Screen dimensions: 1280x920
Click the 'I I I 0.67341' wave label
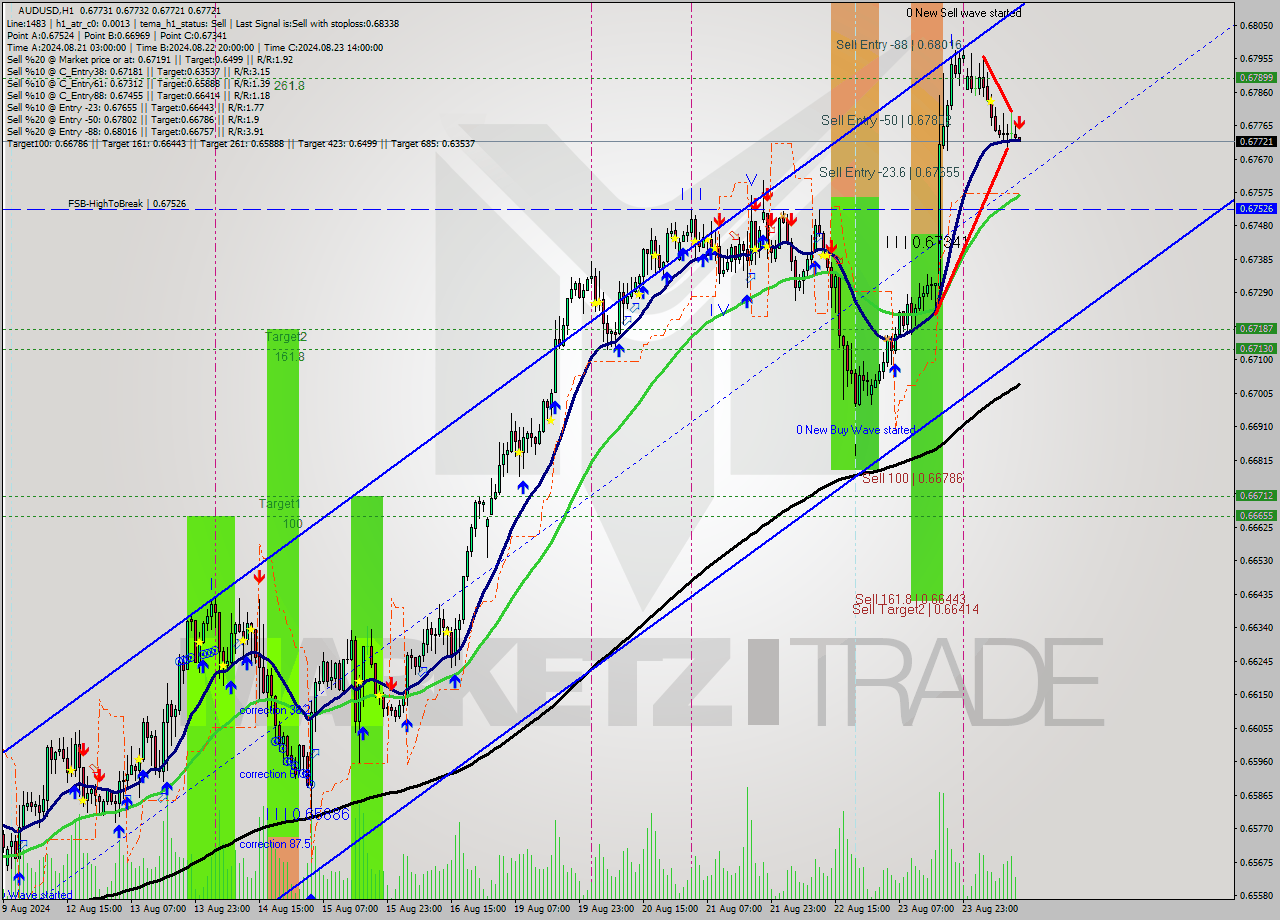(x=926, y=241)
